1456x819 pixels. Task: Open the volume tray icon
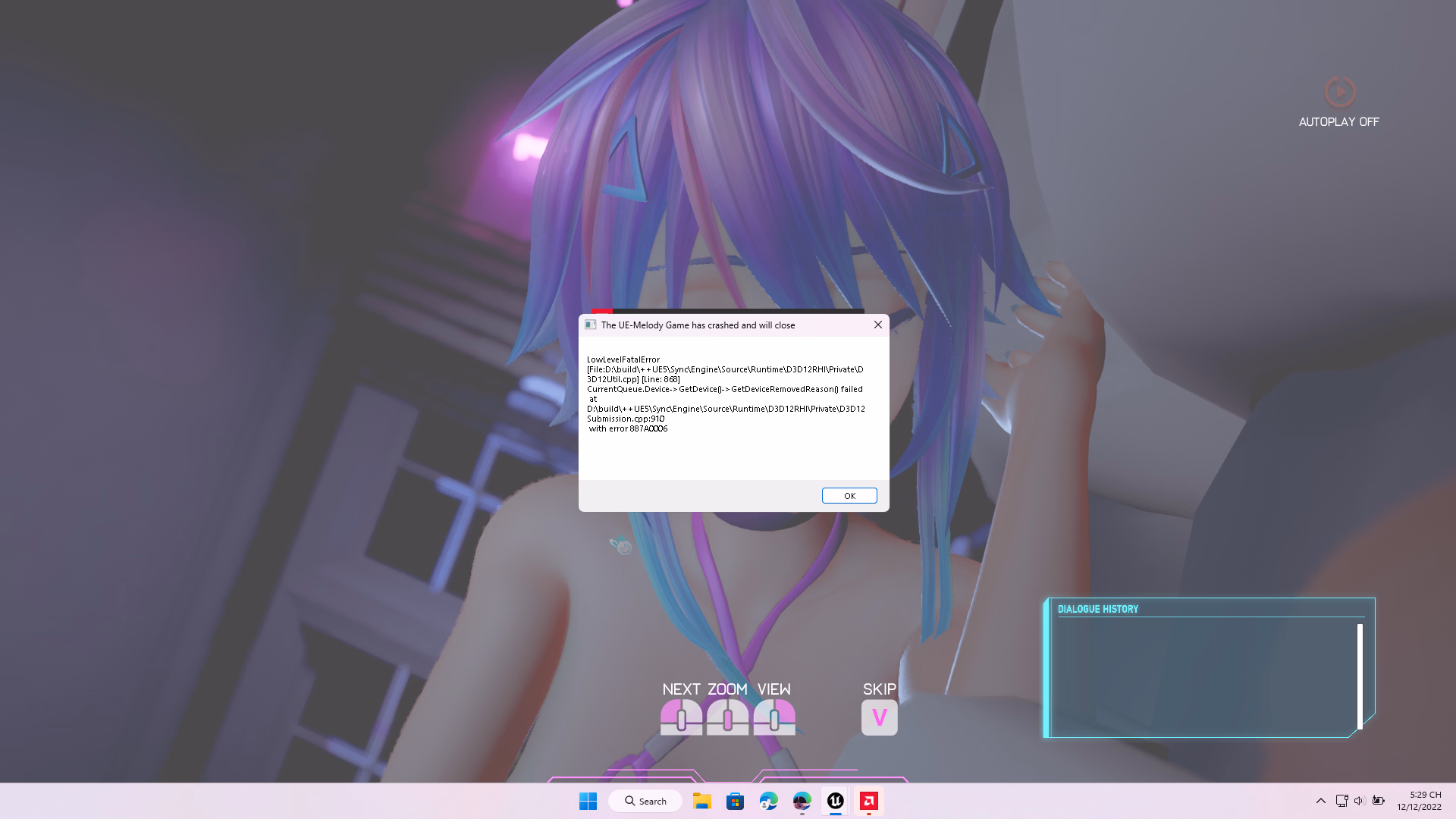point(1359,801)
